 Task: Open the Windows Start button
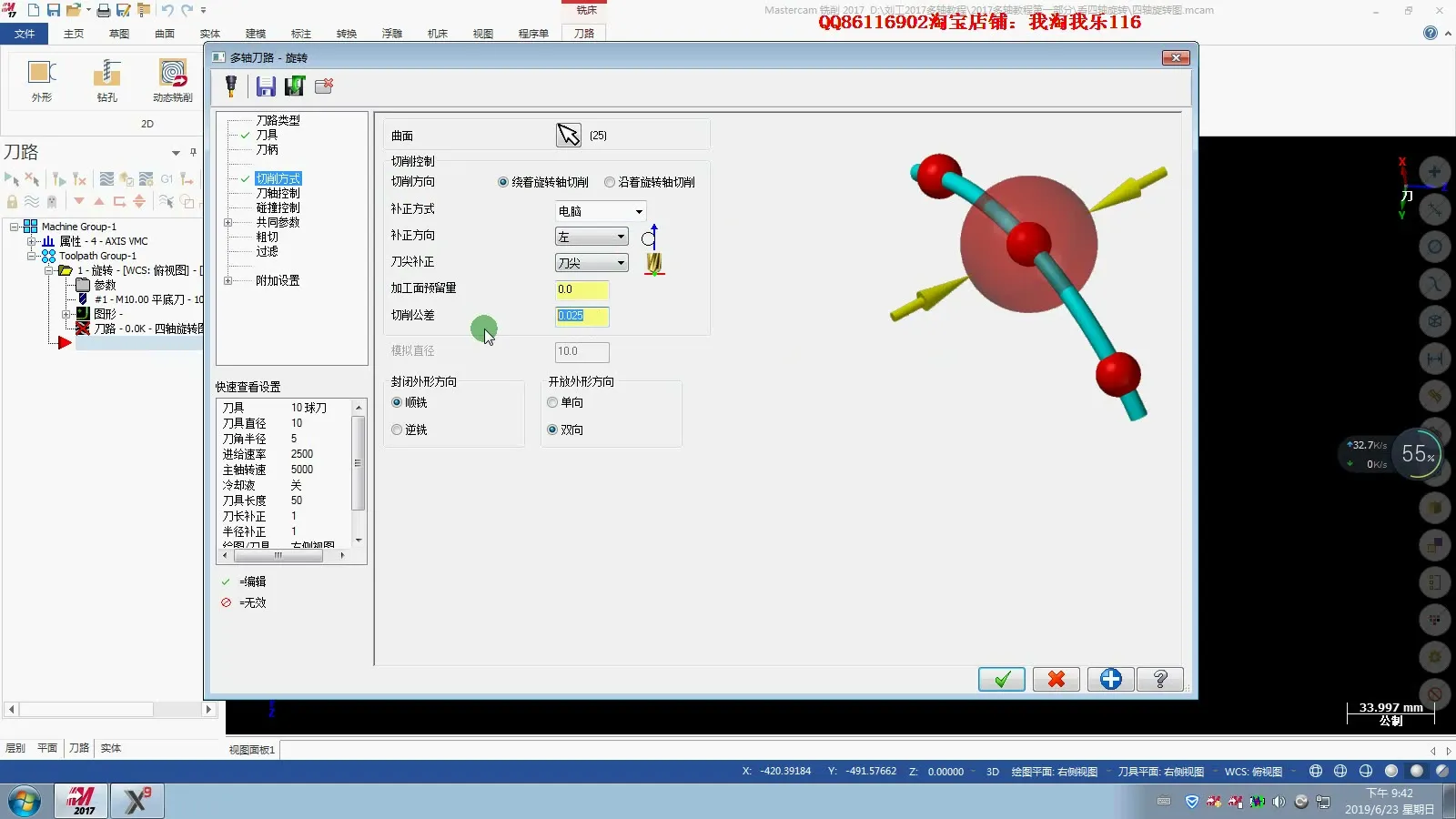[x=25, y=802]
